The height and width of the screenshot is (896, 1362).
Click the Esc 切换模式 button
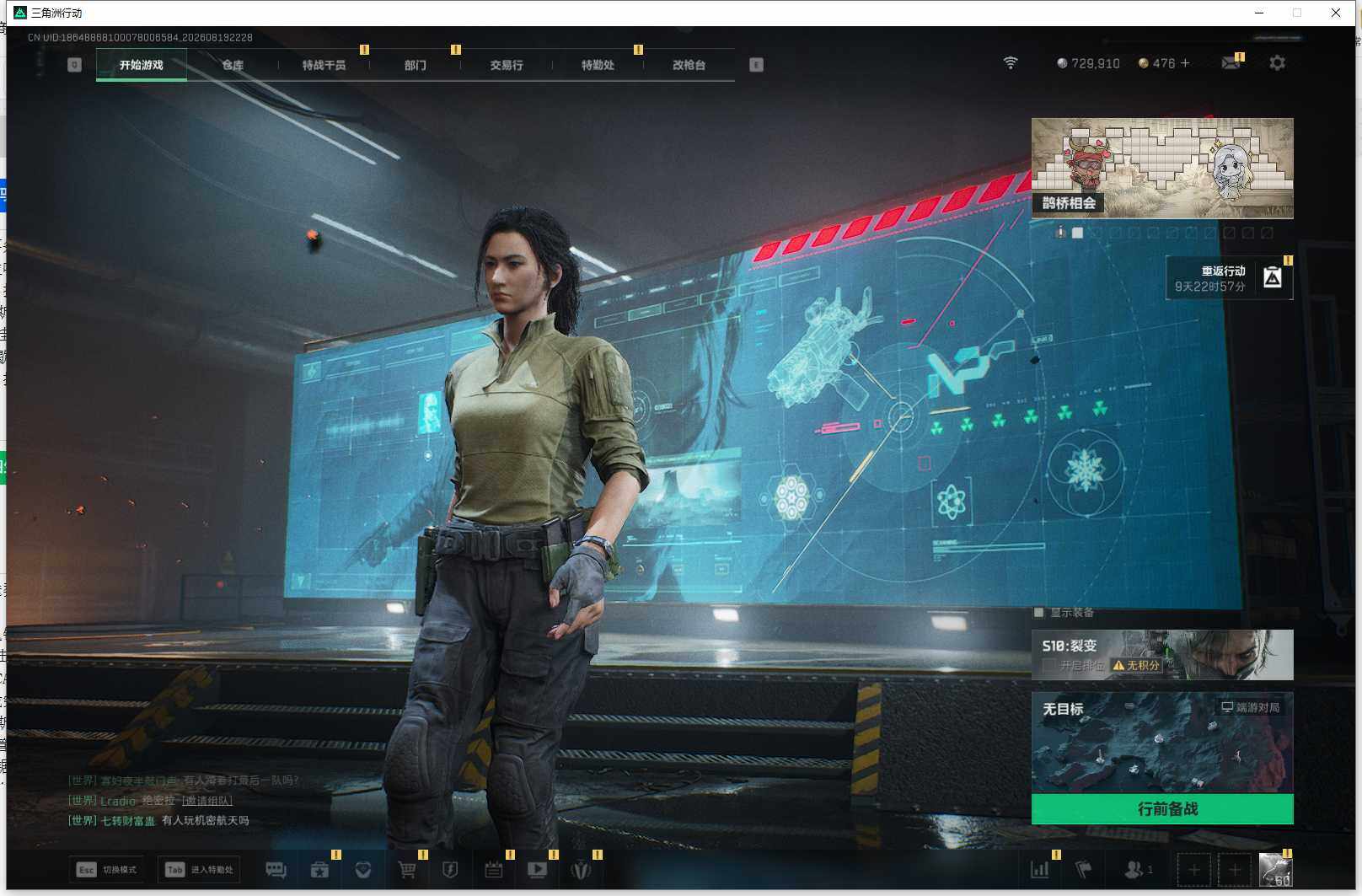coord(108,870)
